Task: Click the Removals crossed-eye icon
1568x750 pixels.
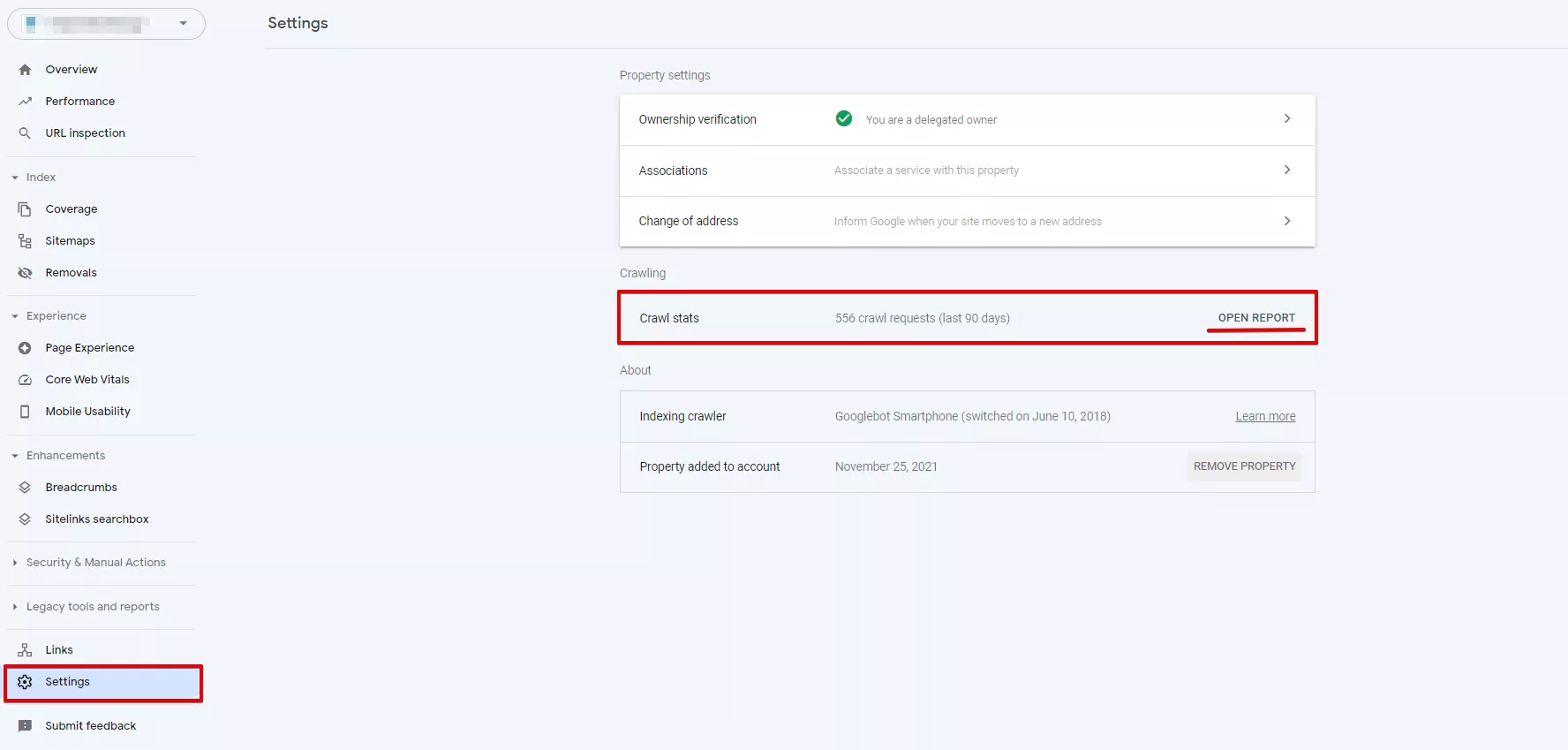Action: coord(25,273)
